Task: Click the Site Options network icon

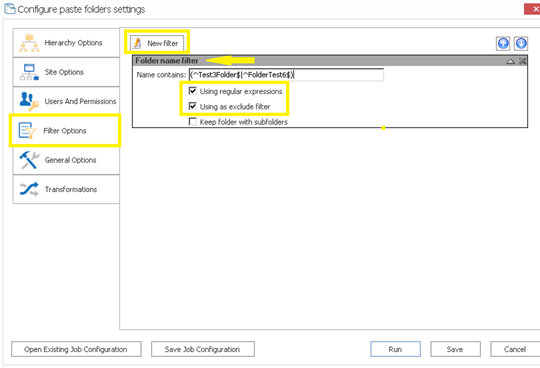Action: [29, 72]
